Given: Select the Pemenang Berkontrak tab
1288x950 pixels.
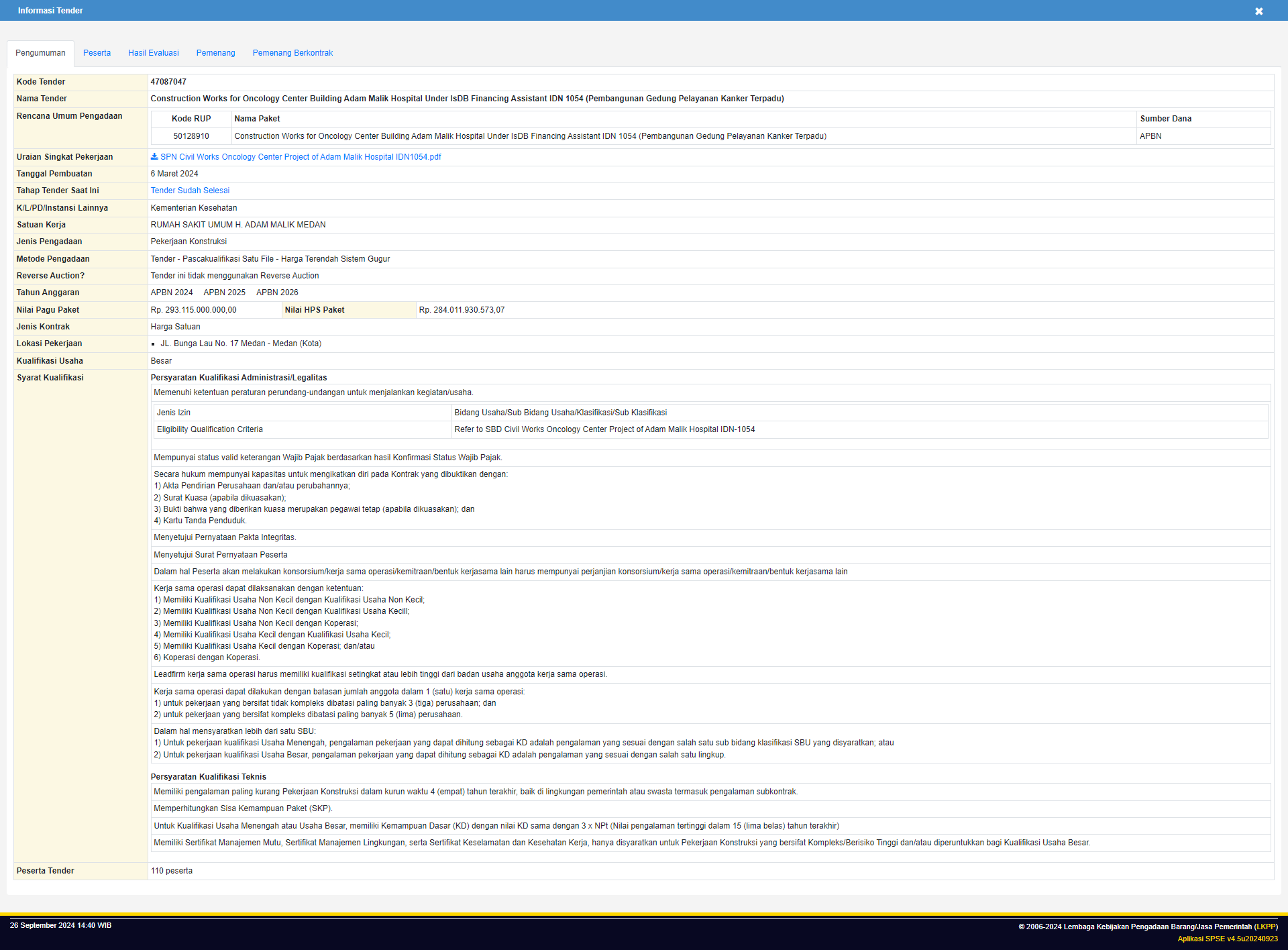Looking at the screenshot, I should coord(292,53).
